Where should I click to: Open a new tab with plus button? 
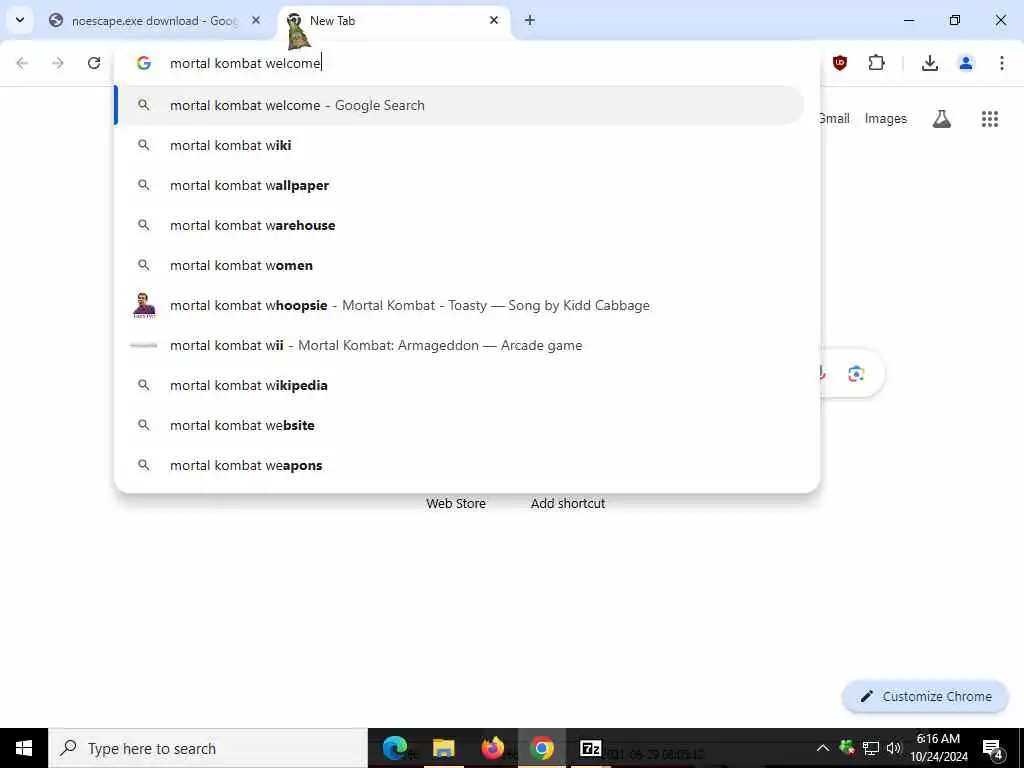530,21
